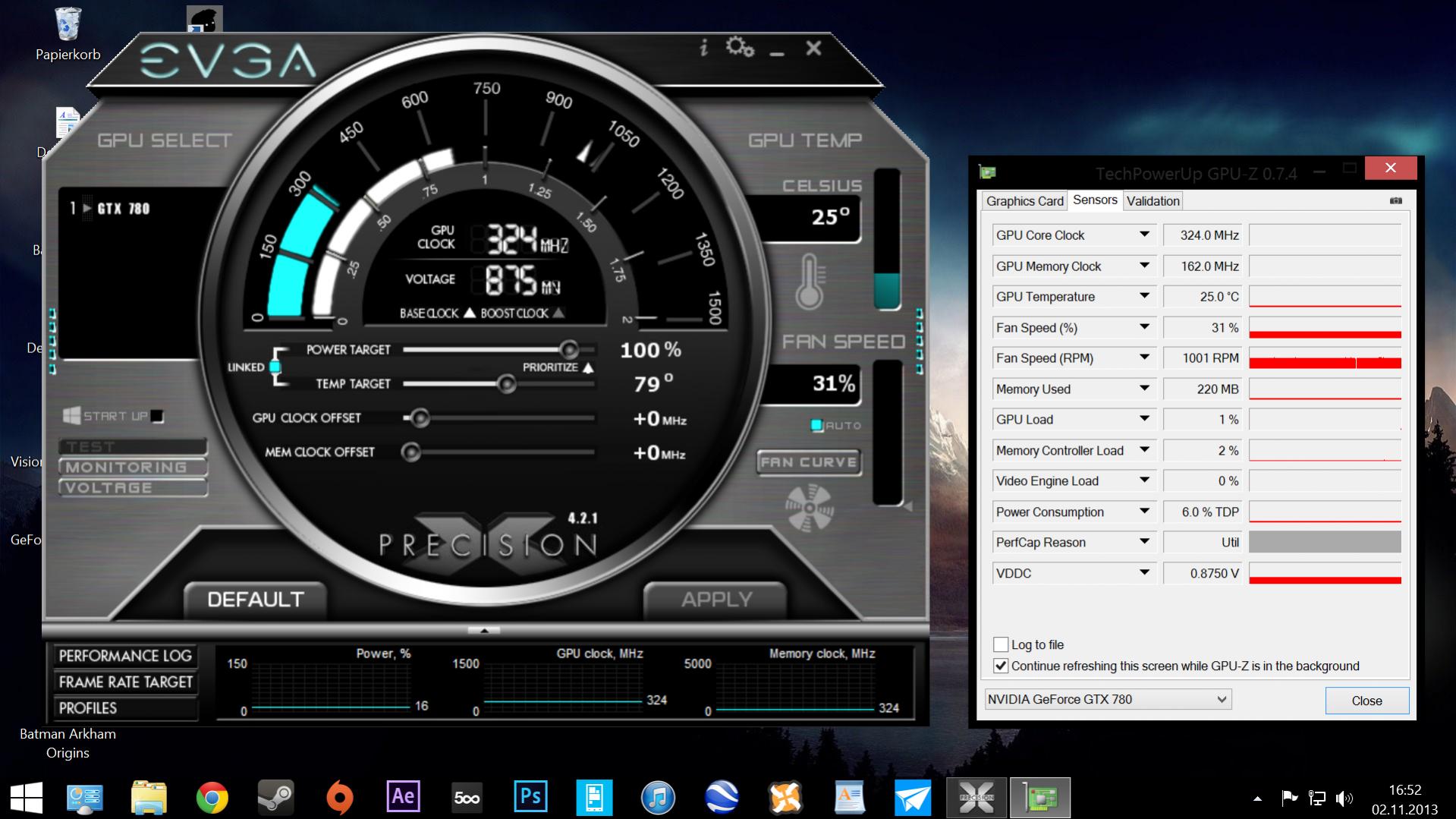The height and width of the screenshot is (819, 1456).
Task: Toggle the Linked power and temp targets
Action: [275, 367]
